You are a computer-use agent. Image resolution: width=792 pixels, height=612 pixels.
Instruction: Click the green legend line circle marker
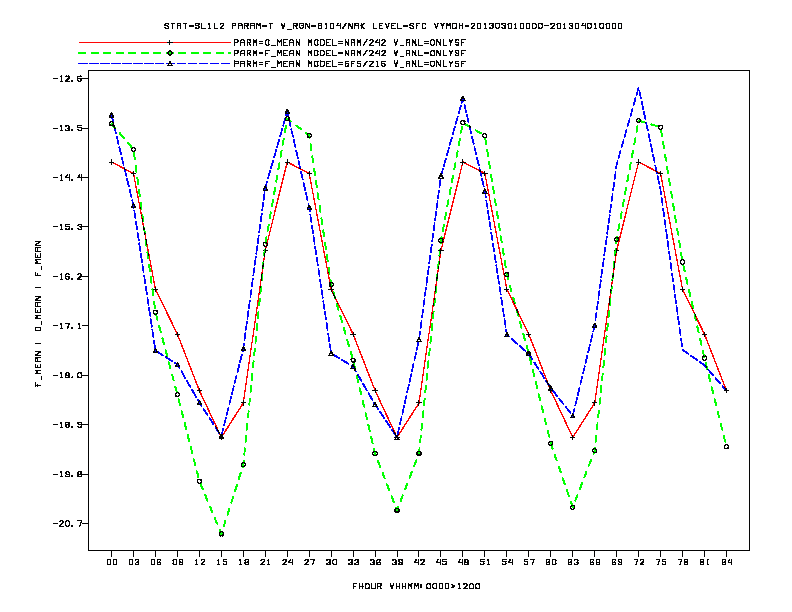click(x=170, y=53)
